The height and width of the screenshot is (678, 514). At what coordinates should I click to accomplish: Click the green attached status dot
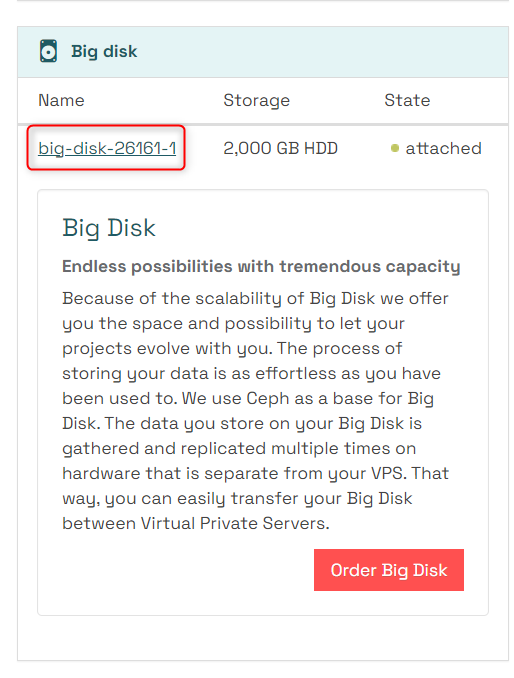tap(394, 148)
